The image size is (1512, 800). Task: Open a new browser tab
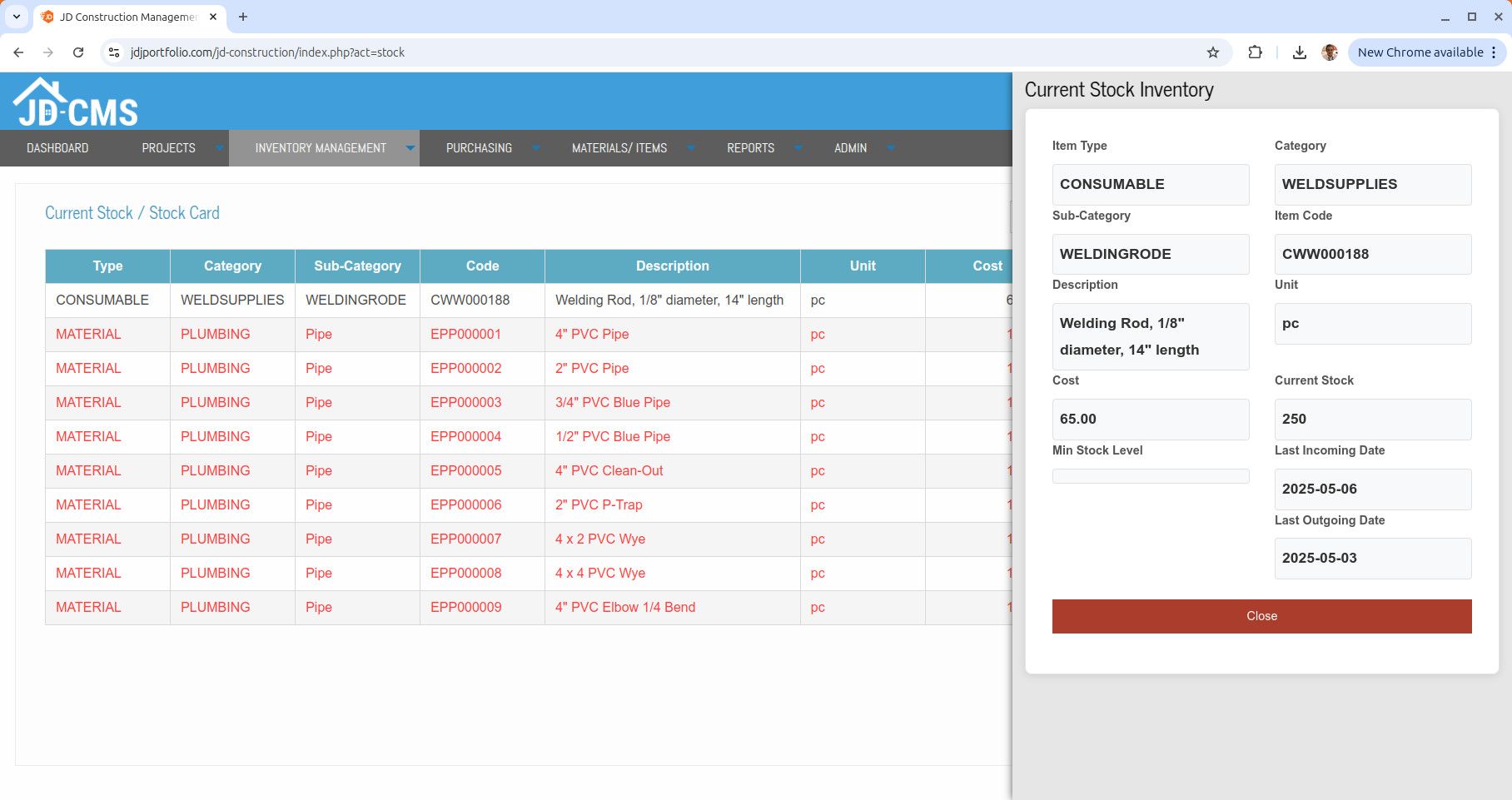pyautogui.click(x=243, y=17)
